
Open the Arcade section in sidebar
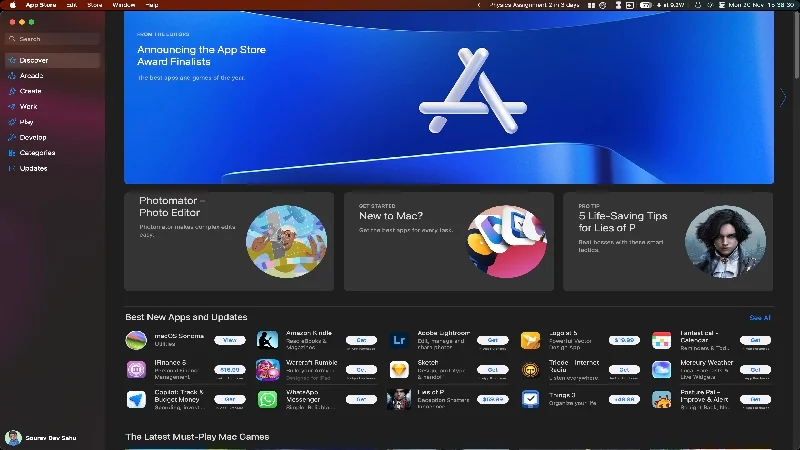pyautogui.click(x=53, y=76)
